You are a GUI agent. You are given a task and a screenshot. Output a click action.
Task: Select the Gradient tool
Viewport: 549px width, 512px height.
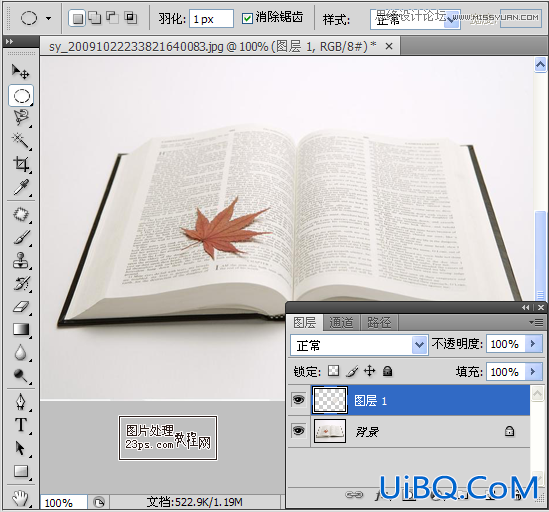(21, 330)
